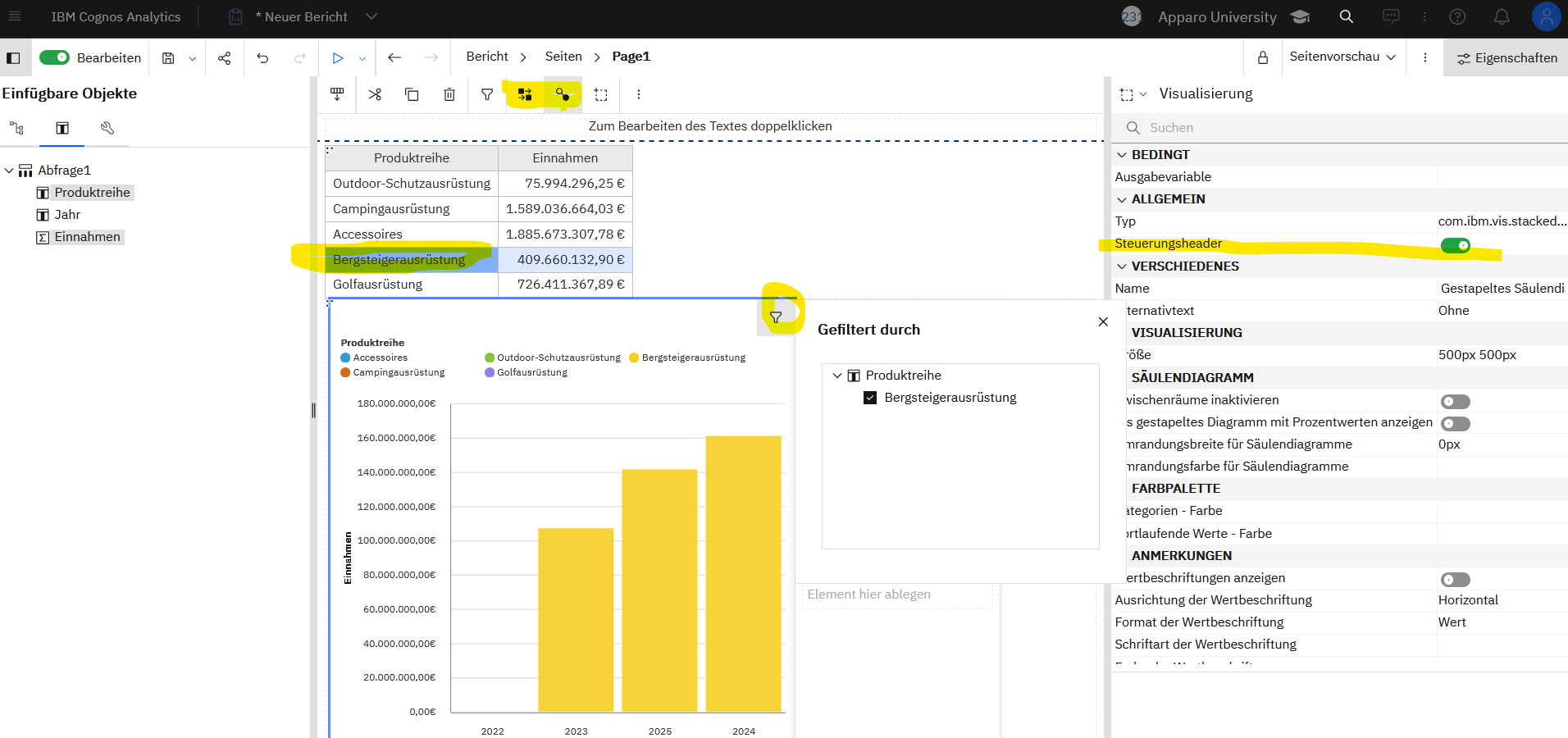Toggle the Bearbeiten edit mode switch
The height and width of the screenshot is (738, 1568).
coord(55,57)
